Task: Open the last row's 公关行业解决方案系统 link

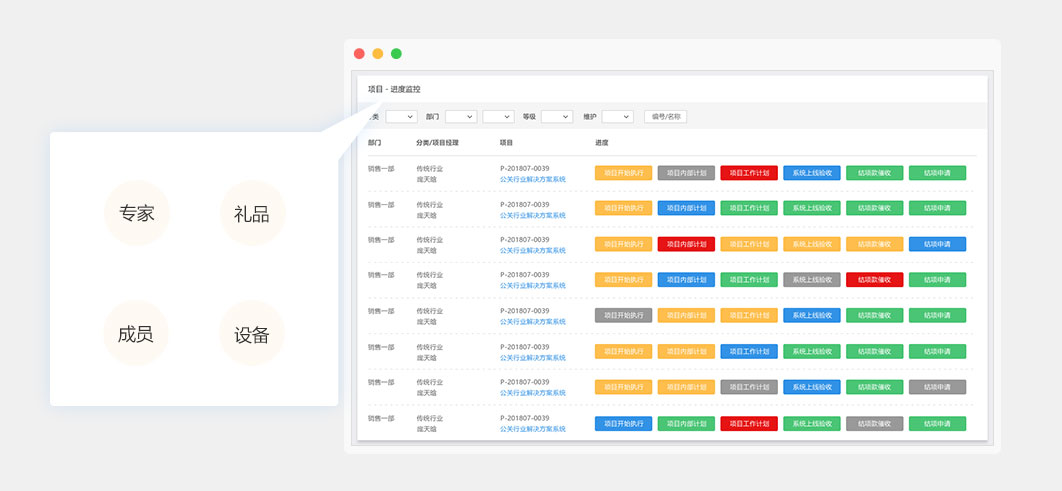Action: click(x=532, y=429)
